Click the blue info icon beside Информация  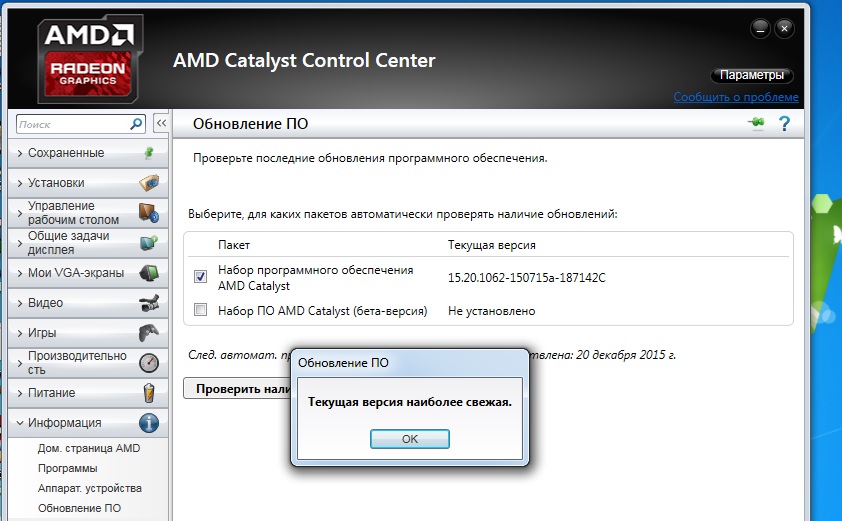[x=149, y=423]
